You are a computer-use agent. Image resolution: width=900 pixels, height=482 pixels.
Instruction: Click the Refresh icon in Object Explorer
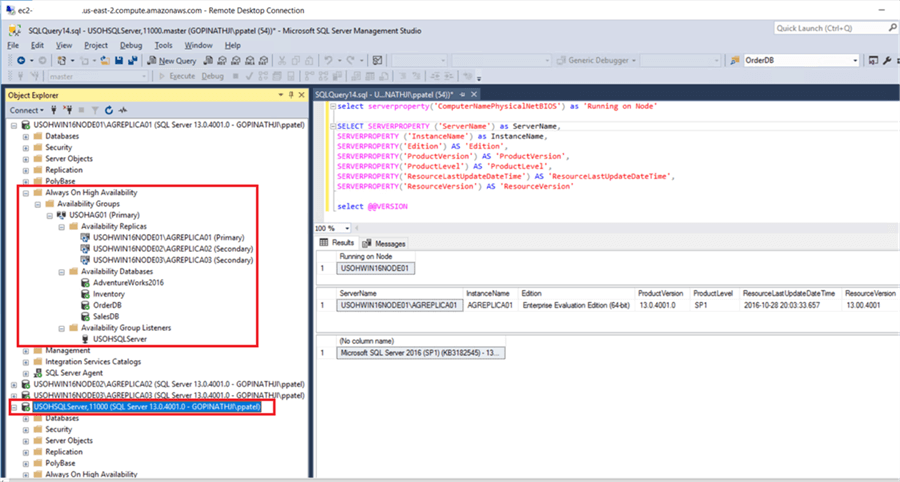coord(109,110)
